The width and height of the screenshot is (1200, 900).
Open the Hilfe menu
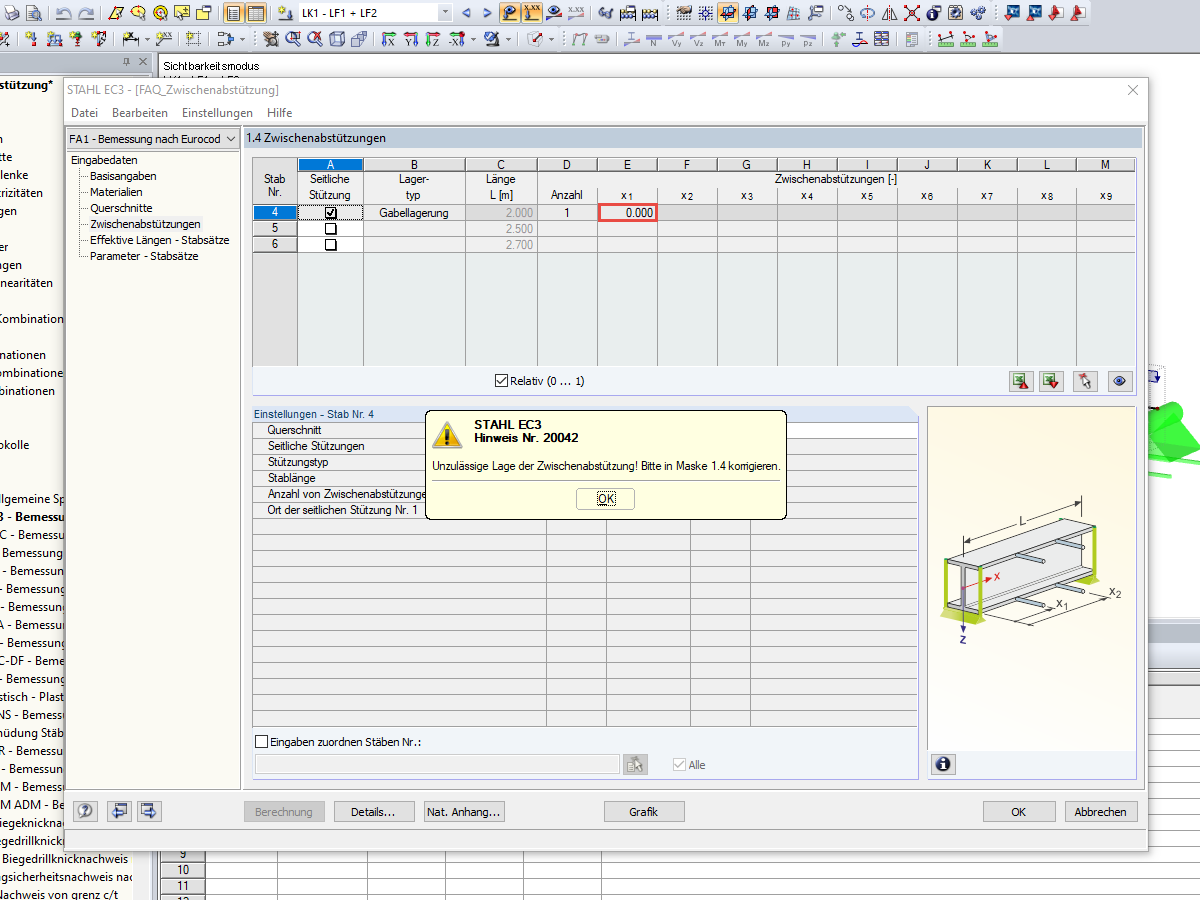[279, 112]
